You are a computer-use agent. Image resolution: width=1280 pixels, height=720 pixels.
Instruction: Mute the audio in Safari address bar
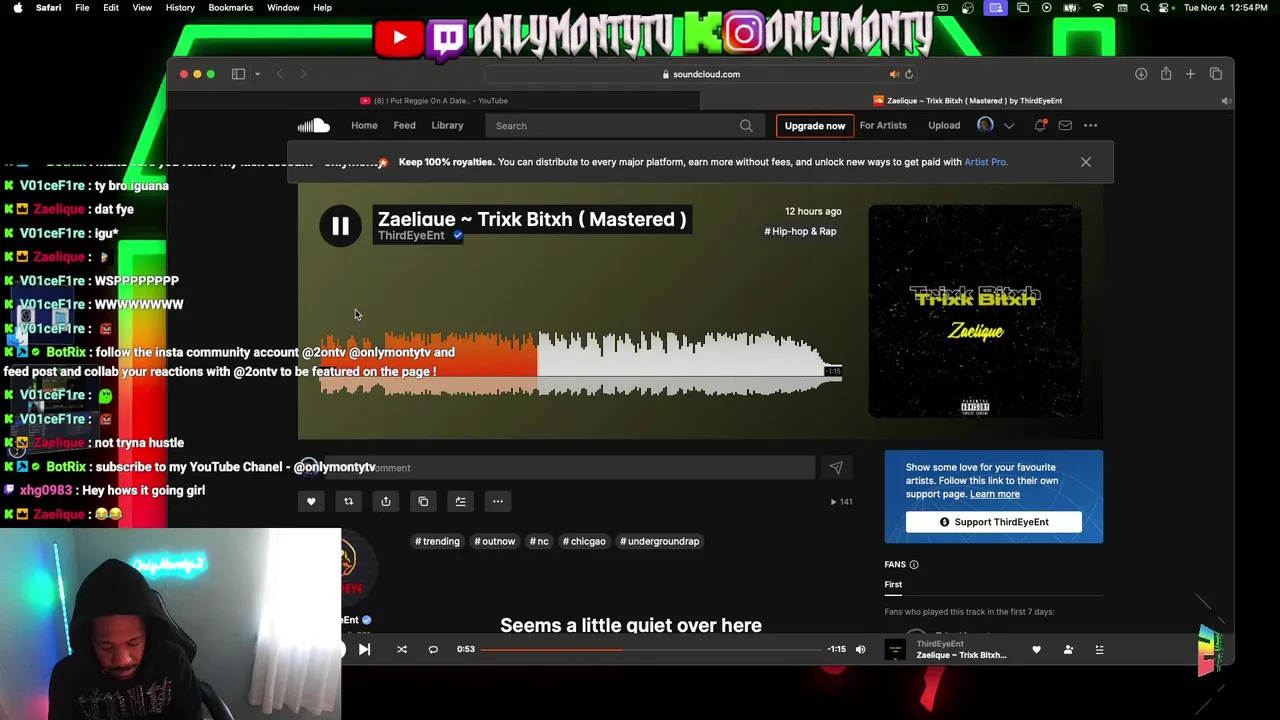[x=894, y=74]
